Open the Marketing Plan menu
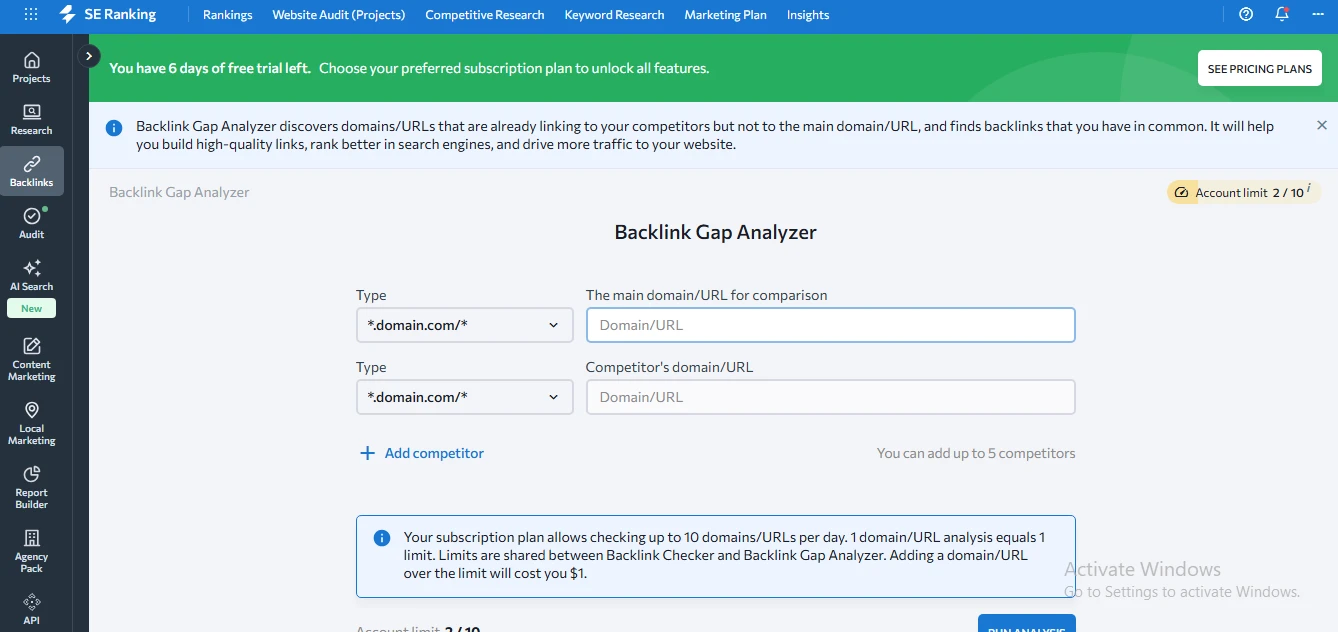This screenshot has height=632, width=1338. tap(726, 15)
